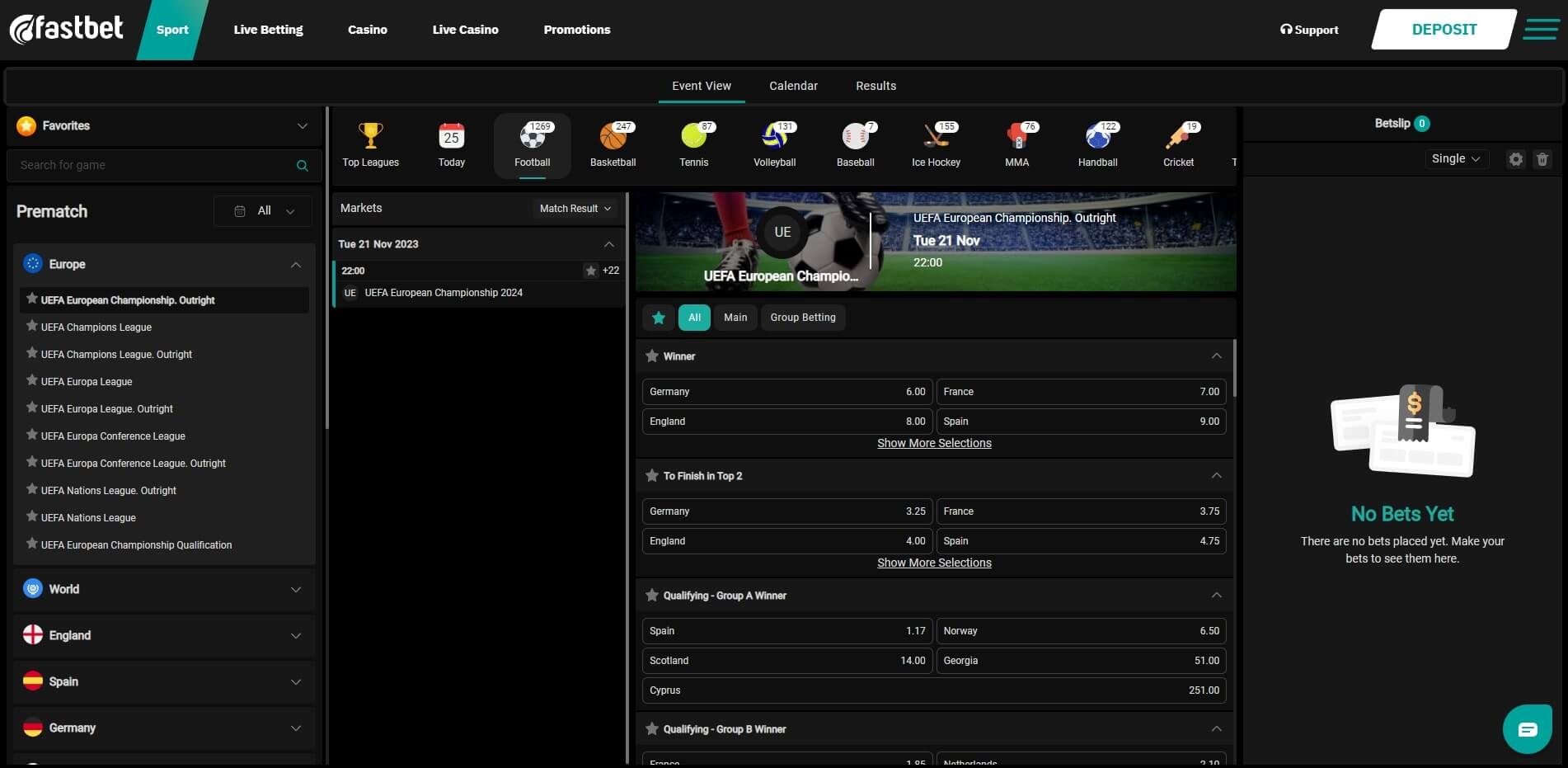Image resolution: width=1568 pixels, height=768 pixels.
Task: Show more selections under Winner market
Action: click(x=934, y=443)
